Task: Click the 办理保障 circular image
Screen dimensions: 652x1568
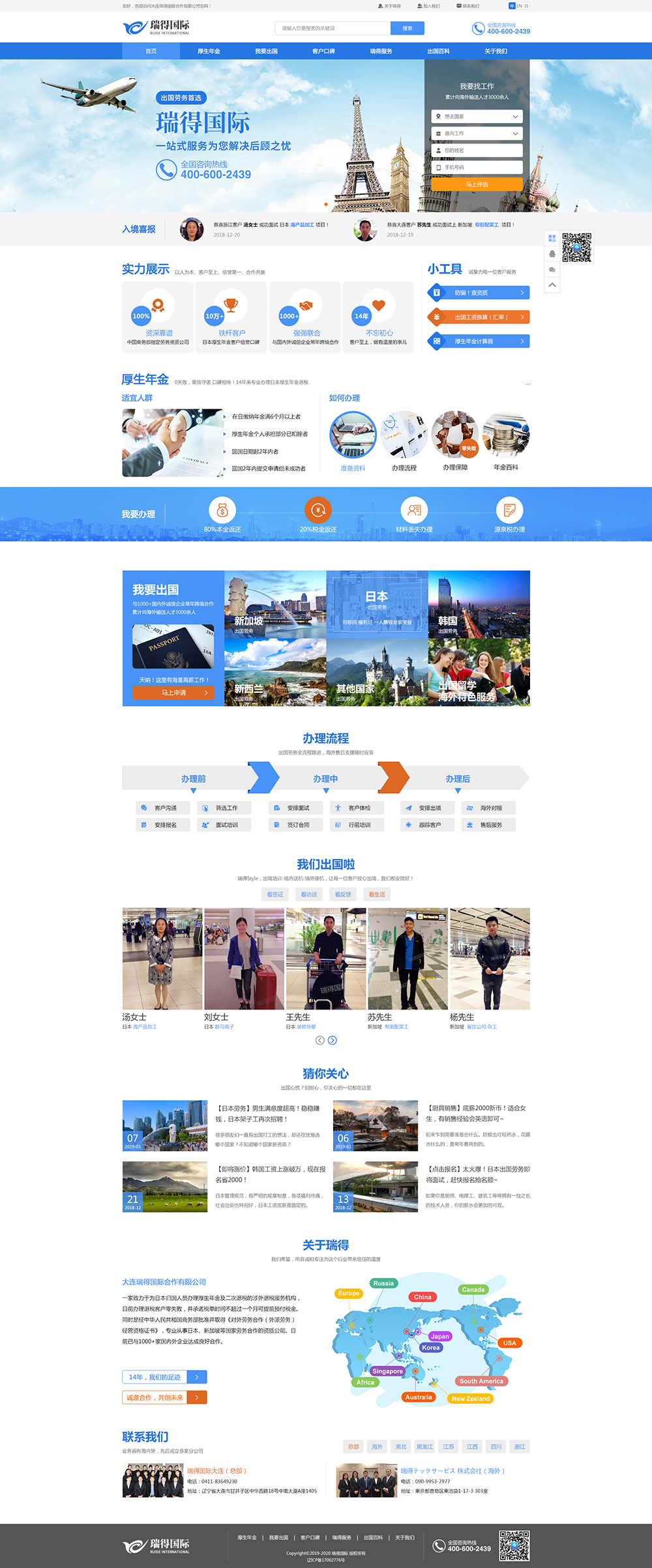Action: 455,435
